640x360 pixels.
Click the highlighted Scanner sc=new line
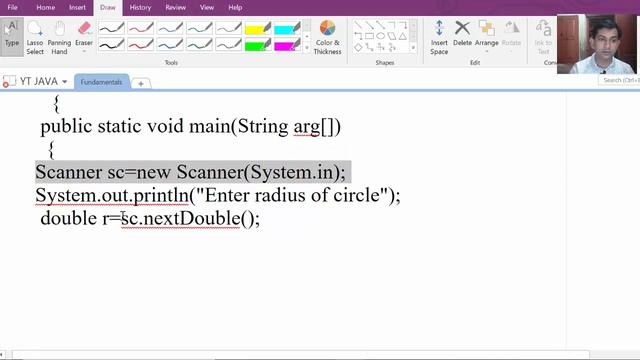point(193,172)
